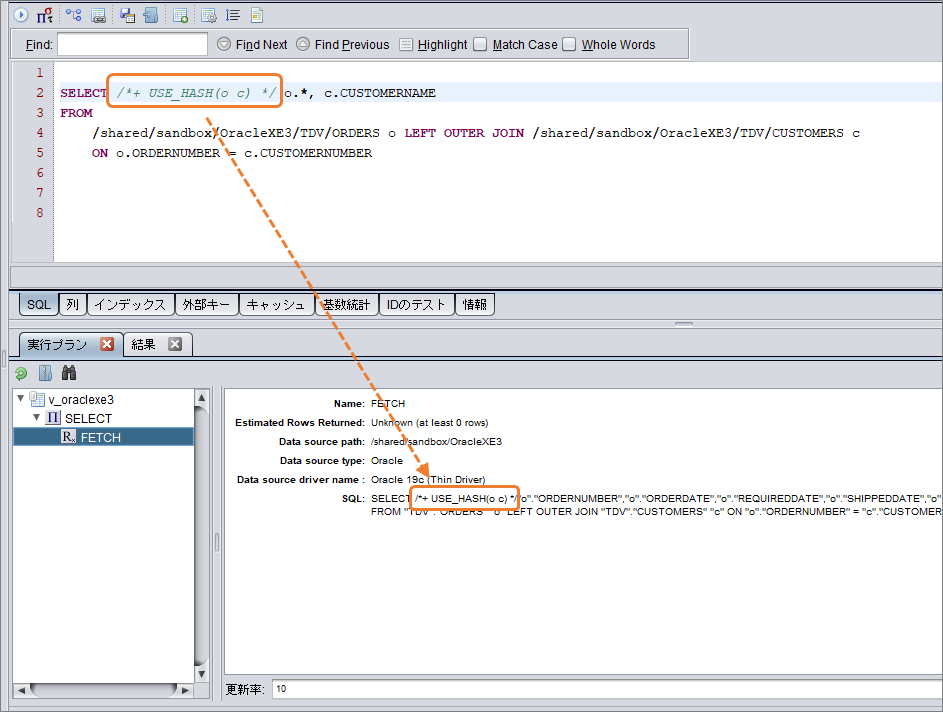Click the Estimated Rows Returned value

[x=429, y=423]
